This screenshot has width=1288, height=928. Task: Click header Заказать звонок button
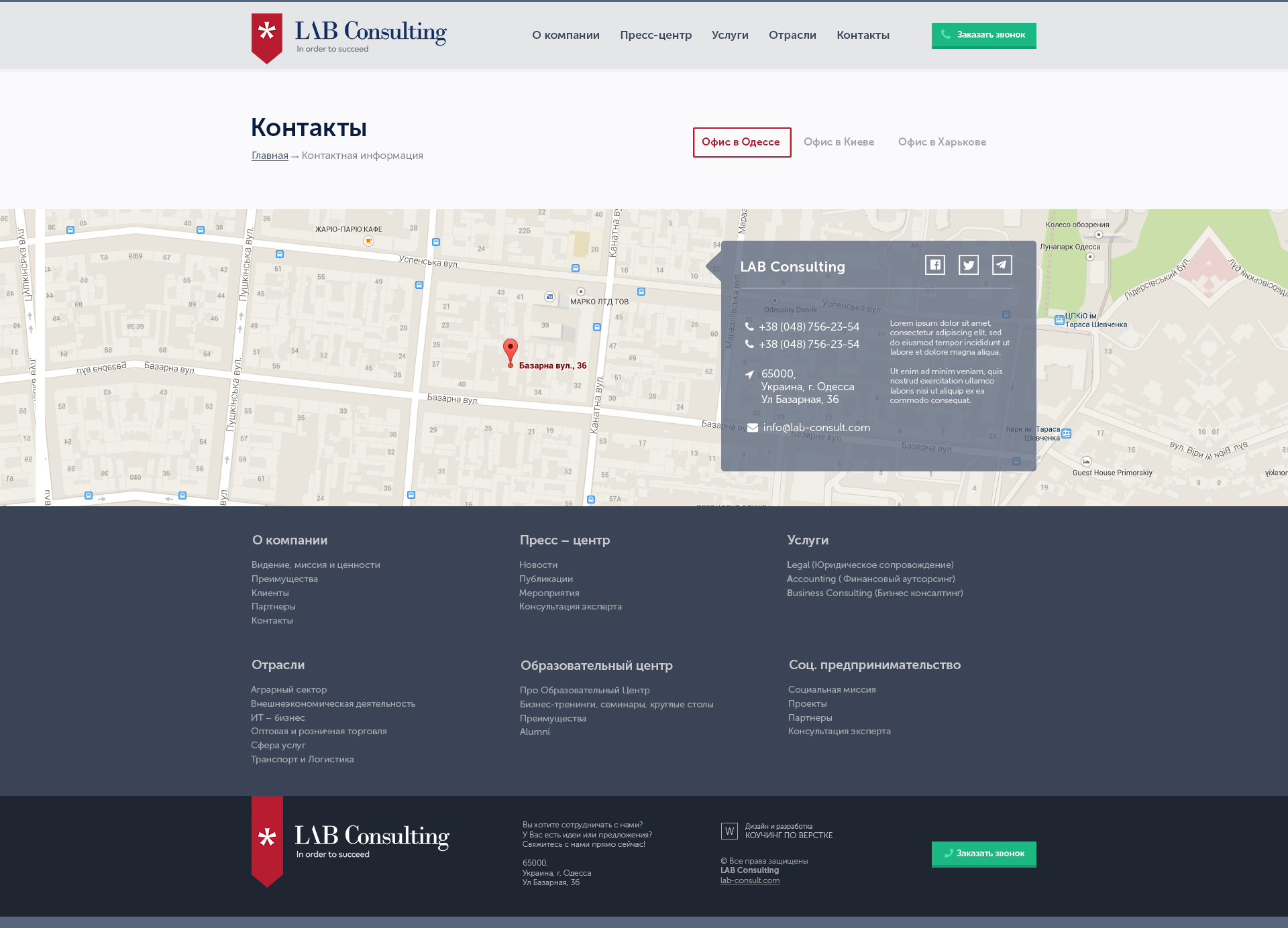pos(983,35)
